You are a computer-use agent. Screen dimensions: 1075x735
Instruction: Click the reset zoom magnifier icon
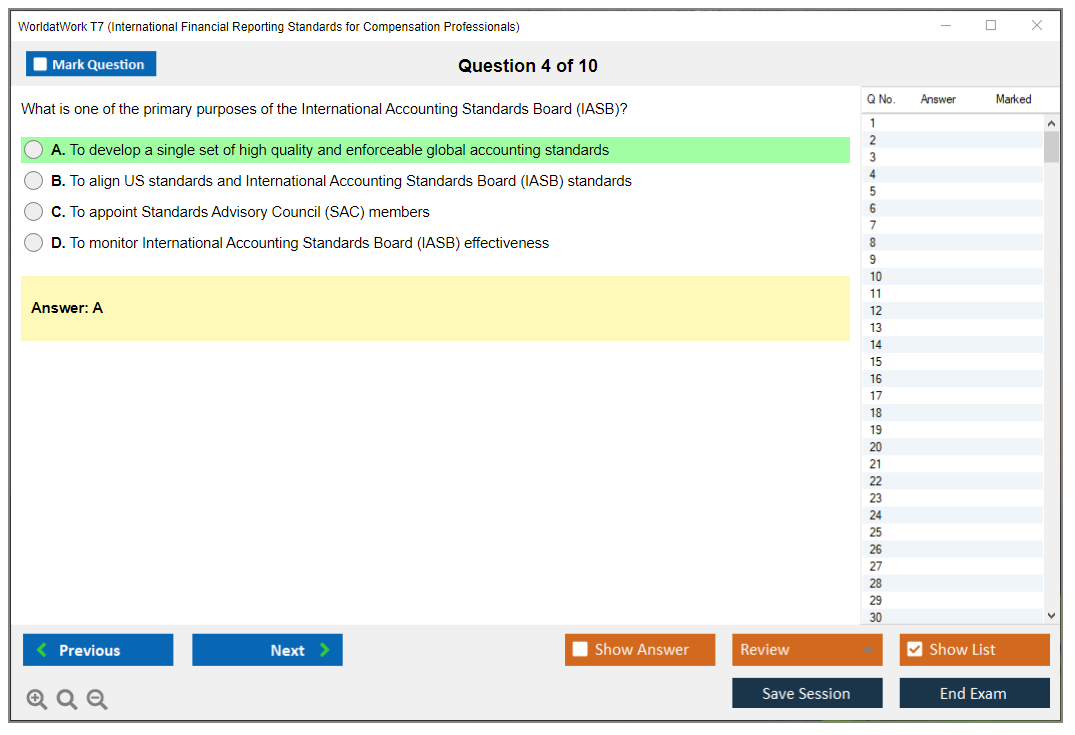click(67, 699)
